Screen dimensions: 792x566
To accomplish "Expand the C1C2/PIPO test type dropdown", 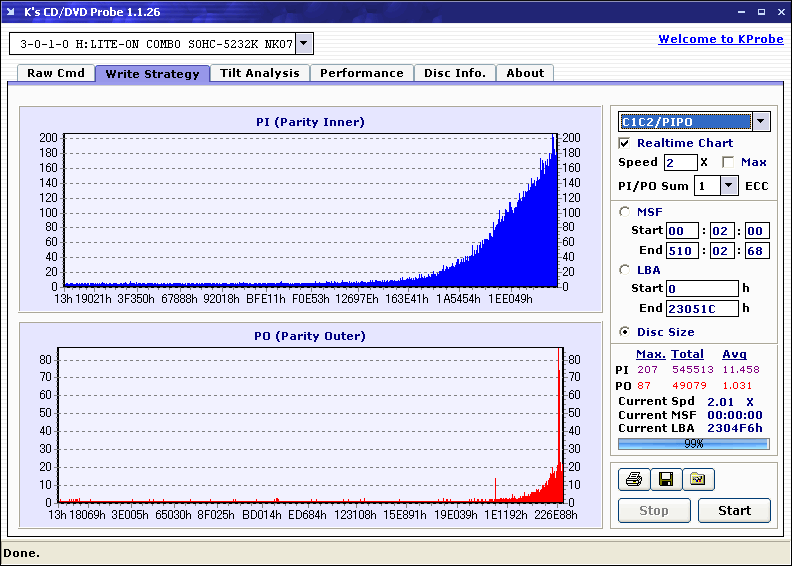I will [761, 122].
